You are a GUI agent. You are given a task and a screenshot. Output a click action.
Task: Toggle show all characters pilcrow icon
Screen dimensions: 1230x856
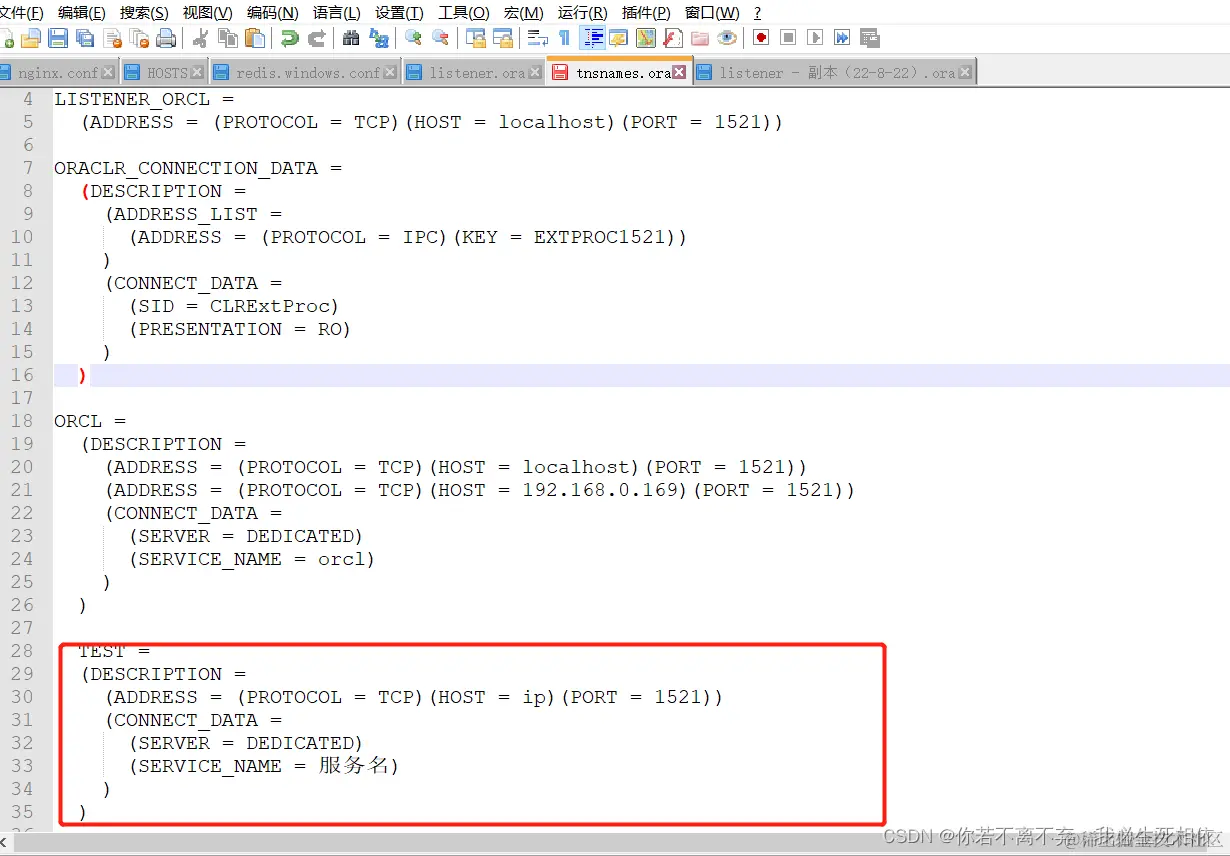[565, 38]
